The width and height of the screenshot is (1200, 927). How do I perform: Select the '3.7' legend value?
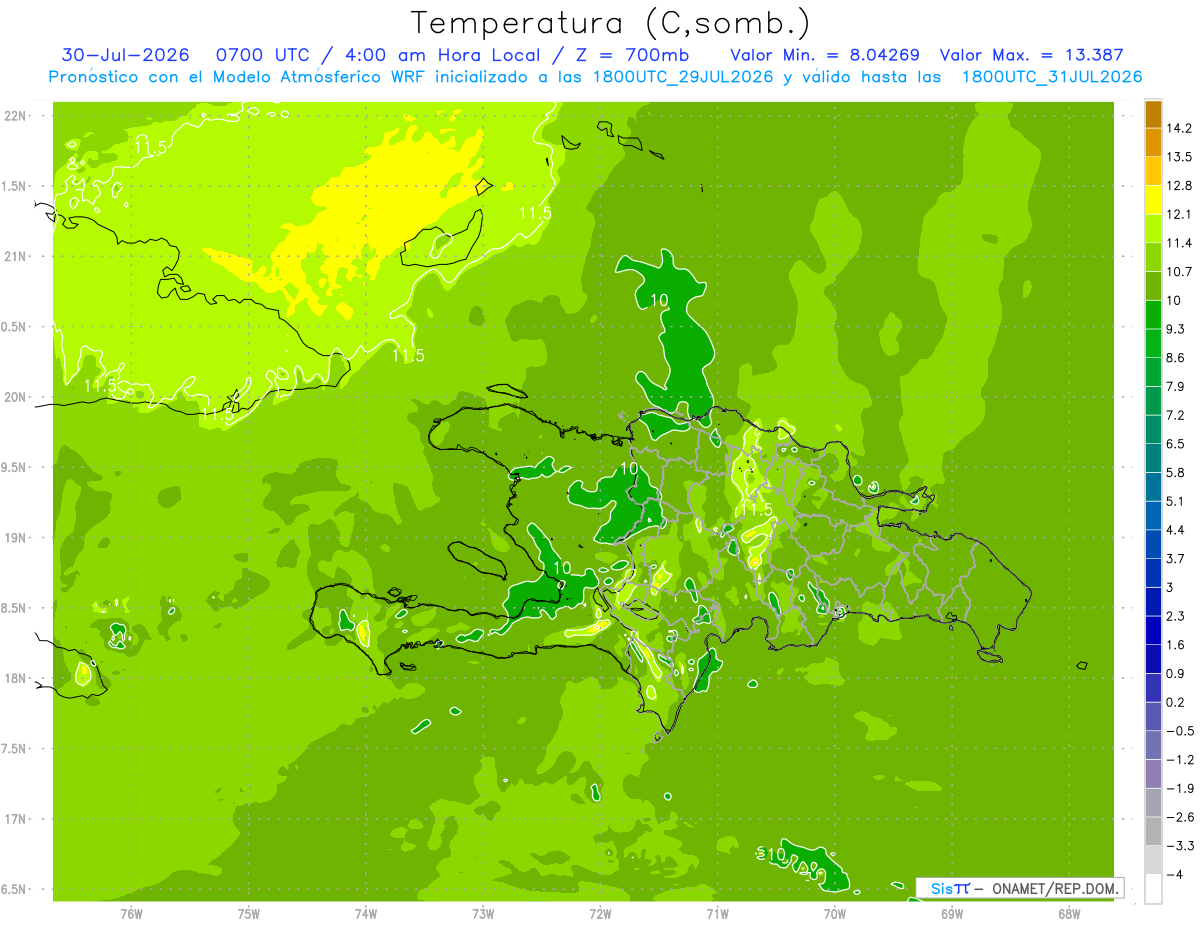[x=1175, y=559]
